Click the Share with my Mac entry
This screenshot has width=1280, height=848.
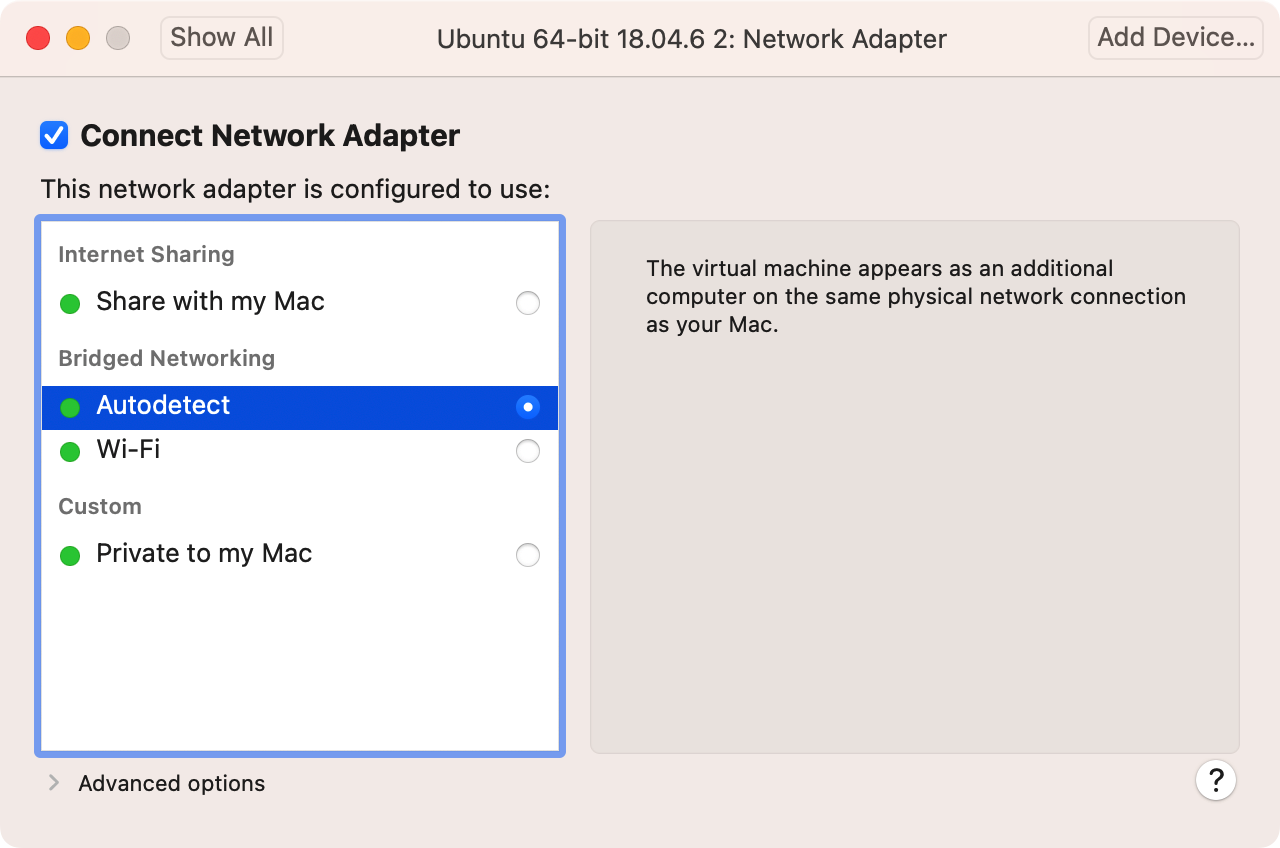tap(210, 302)
